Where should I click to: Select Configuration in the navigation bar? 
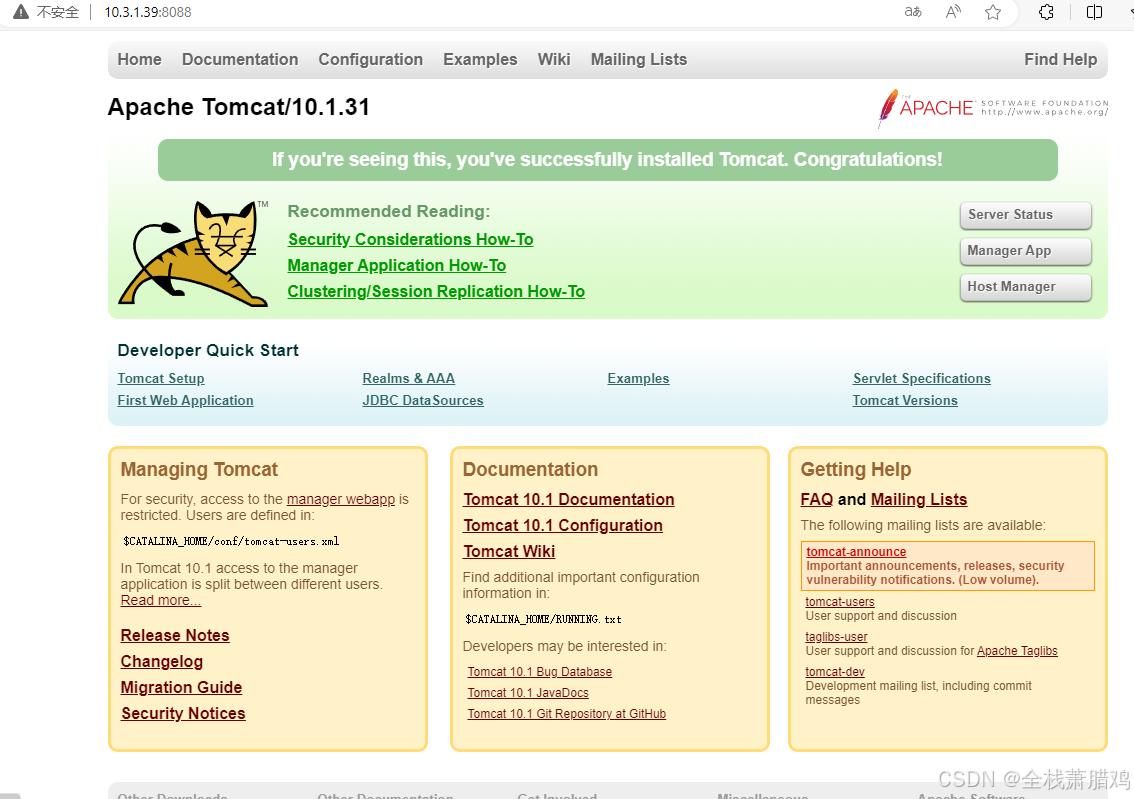(x=370, y=59)
